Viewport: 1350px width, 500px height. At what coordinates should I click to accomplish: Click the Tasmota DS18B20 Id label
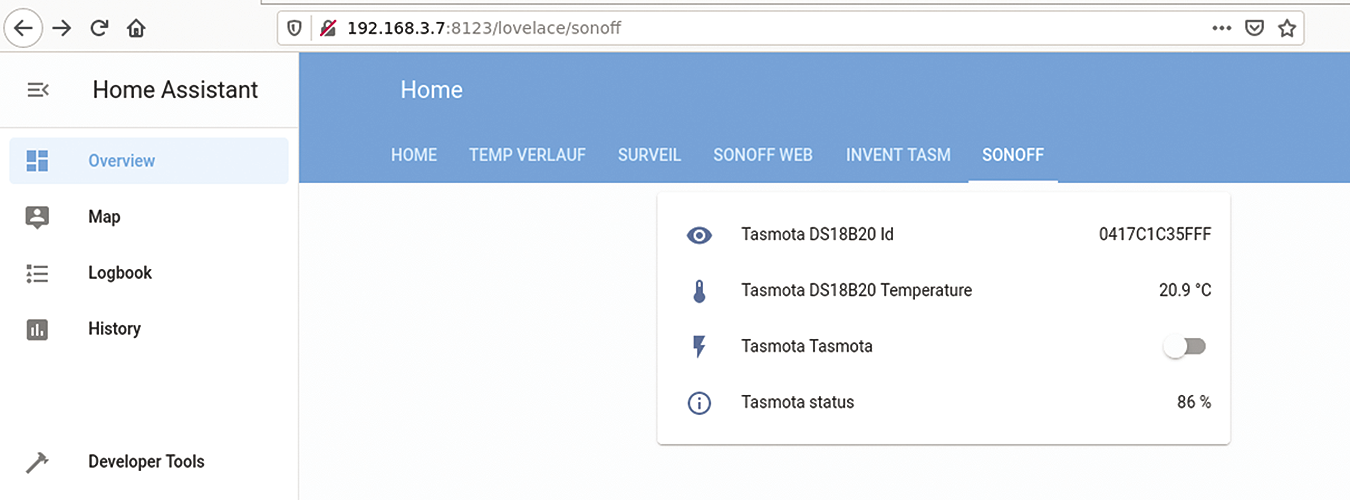pos(817,235)
